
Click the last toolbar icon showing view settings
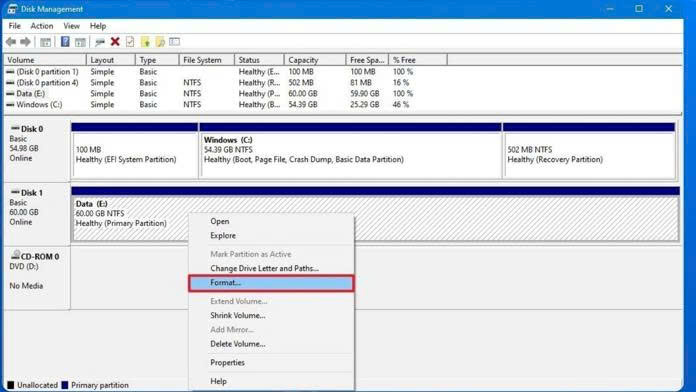[175, 42]
